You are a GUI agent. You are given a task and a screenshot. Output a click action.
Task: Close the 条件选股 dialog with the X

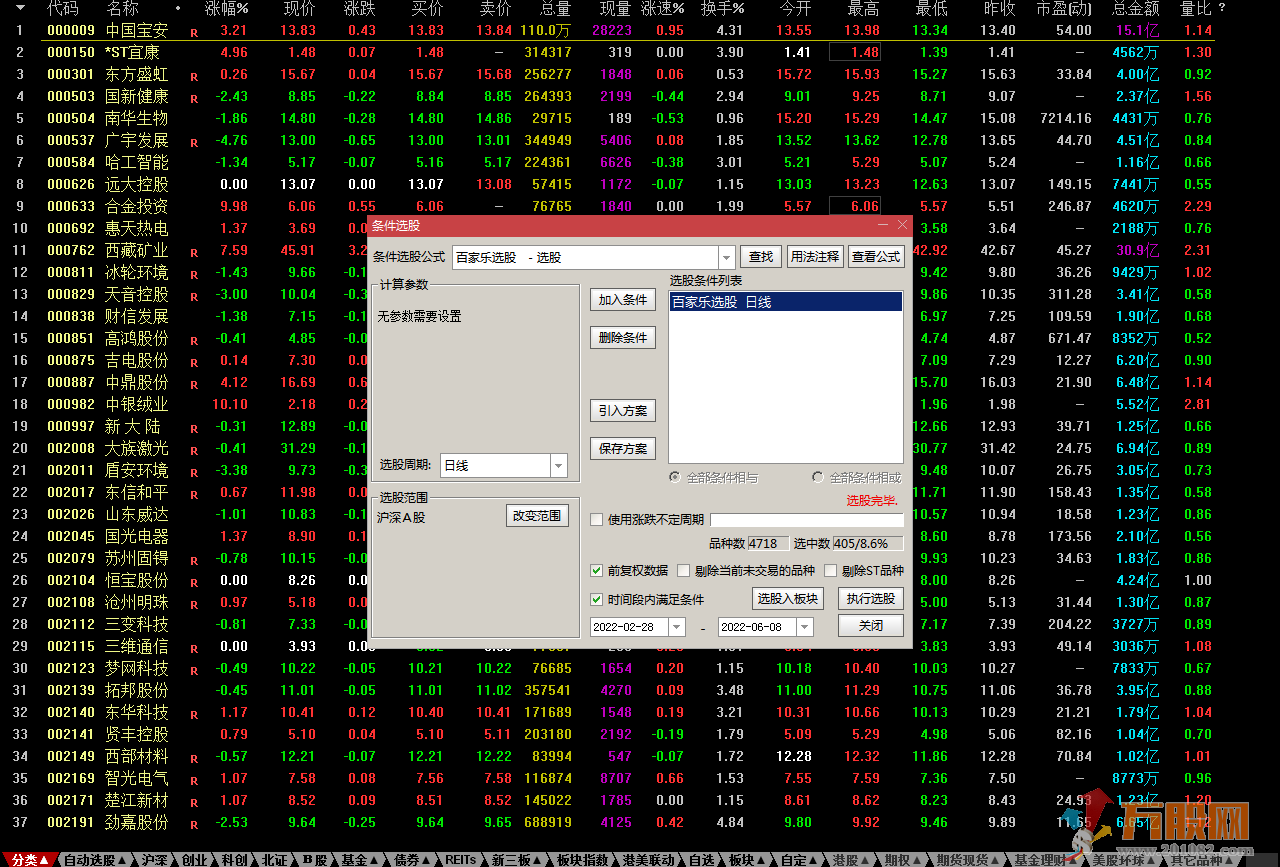[903, 226]
